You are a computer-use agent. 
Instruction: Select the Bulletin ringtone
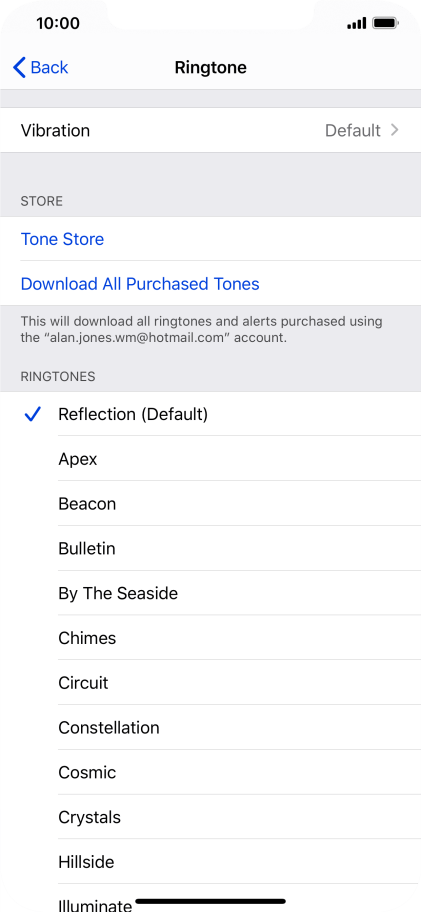[x=210, y=548]
